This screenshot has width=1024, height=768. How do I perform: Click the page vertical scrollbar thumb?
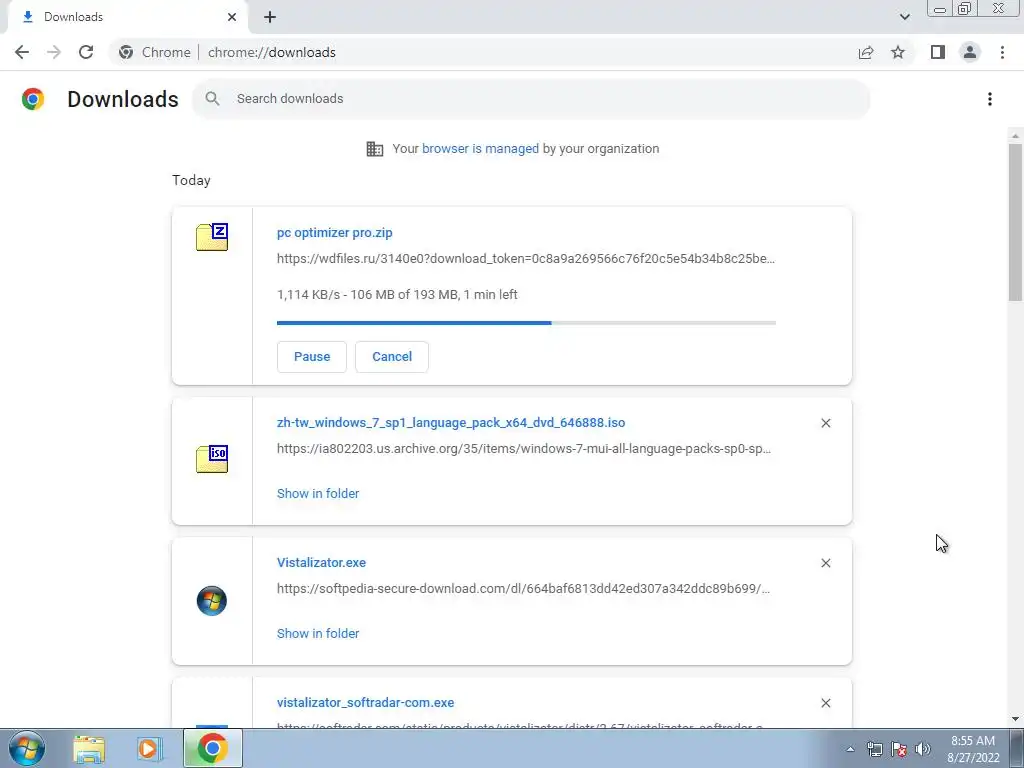pos(1015,222)
